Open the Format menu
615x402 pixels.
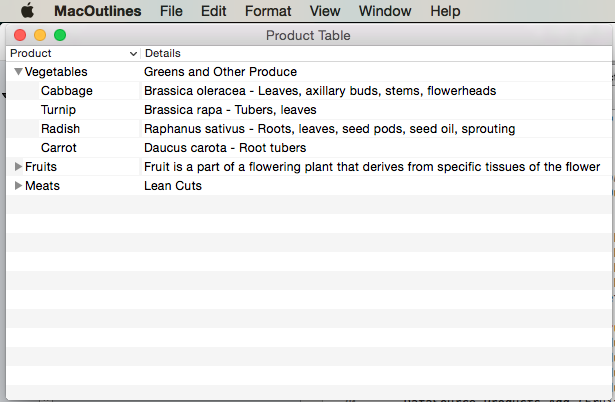pyautogui.click(x=268, y=11)
